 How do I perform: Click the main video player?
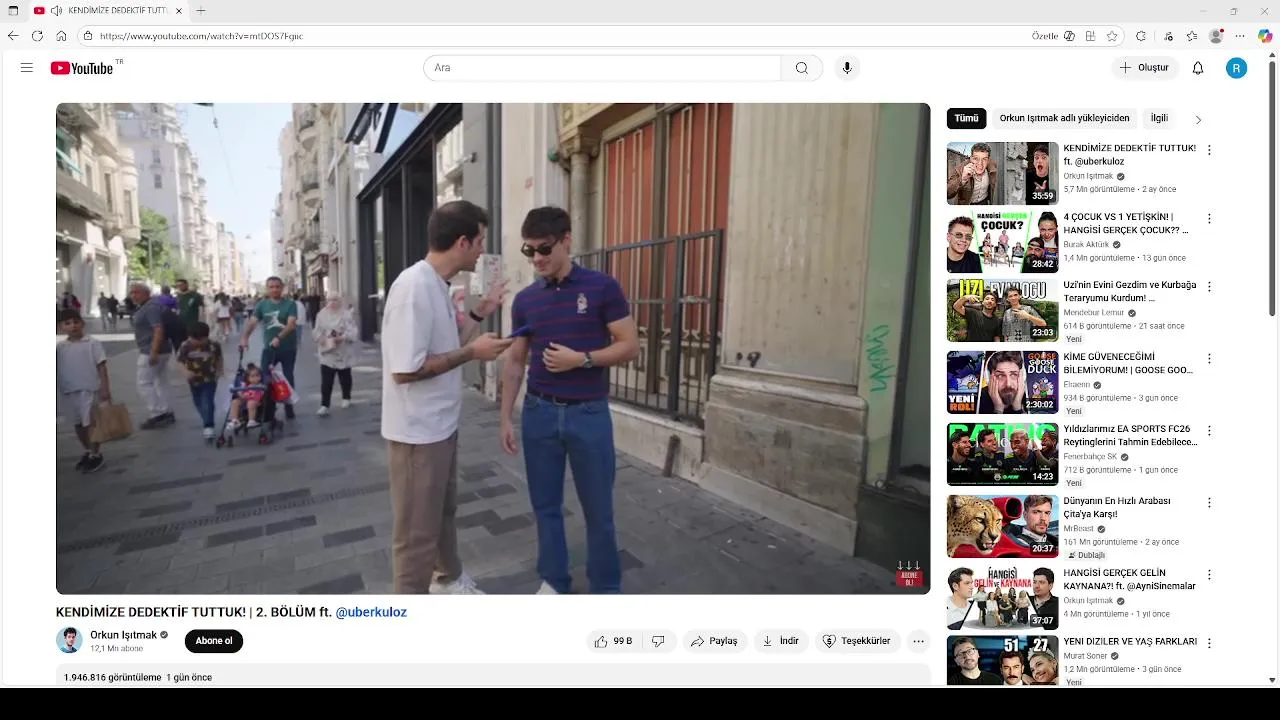click(x=493, y=348)
